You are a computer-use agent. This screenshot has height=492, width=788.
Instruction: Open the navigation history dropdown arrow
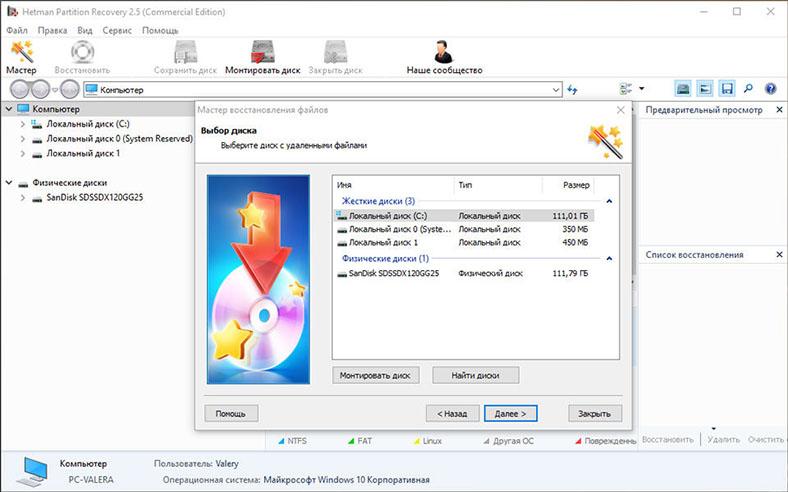(55, 90)
